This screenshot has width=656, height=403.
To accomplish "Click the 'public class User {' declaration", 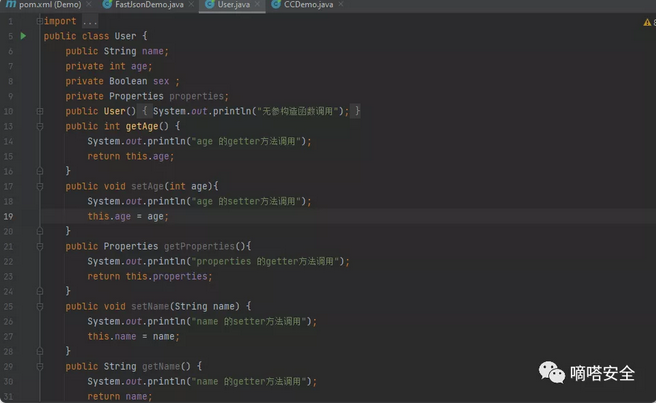I will coord(95,36).
